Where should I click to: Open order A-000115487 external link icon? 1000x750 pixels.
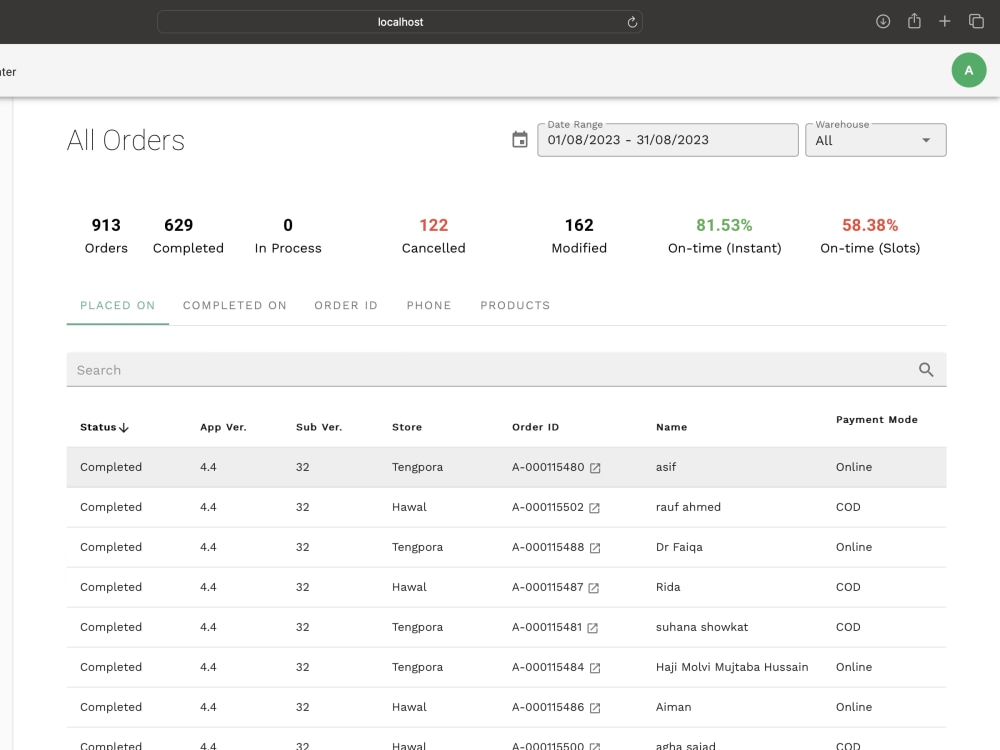click(594, 588)
